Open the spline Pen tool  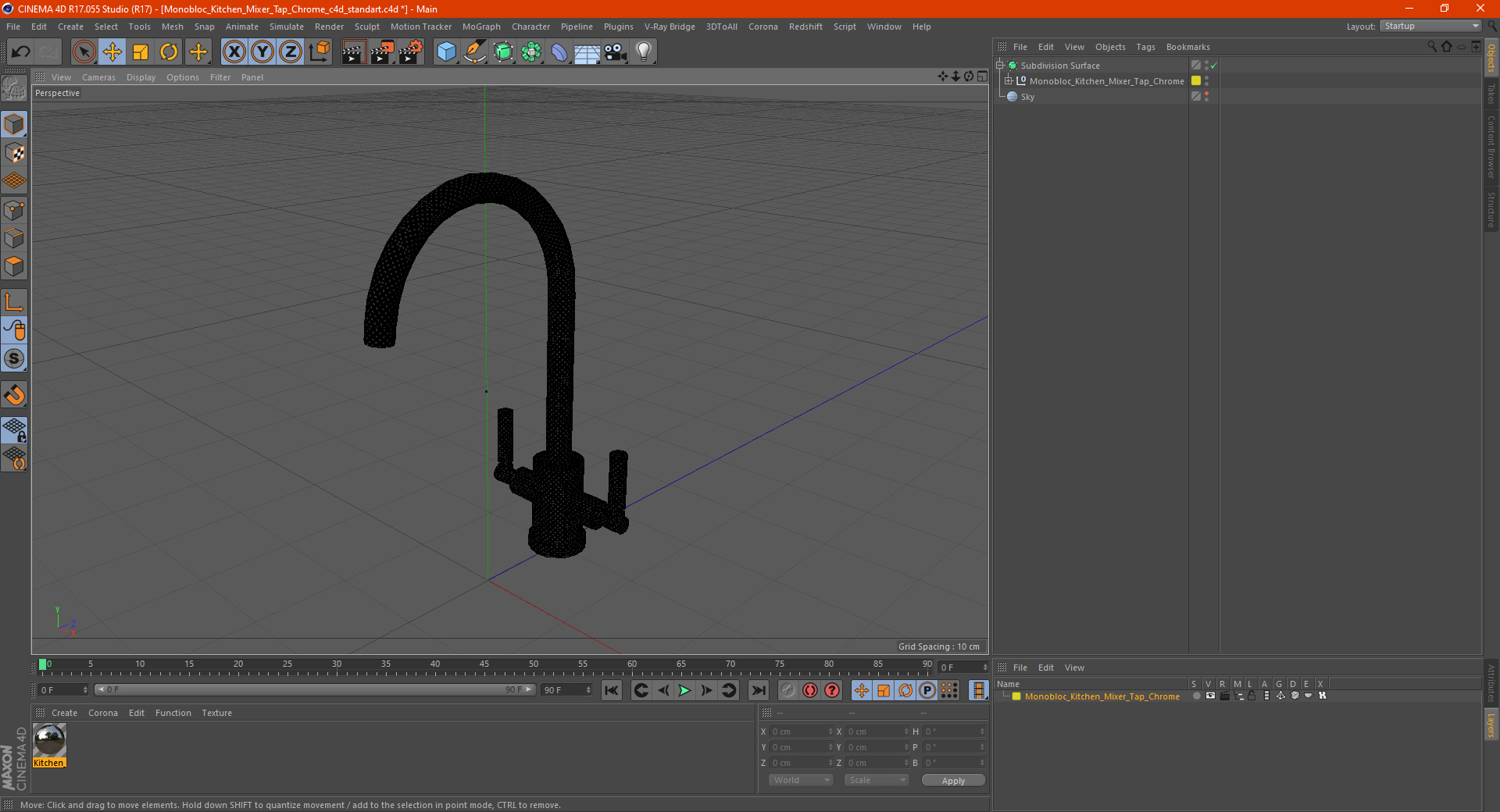(475, 52)
